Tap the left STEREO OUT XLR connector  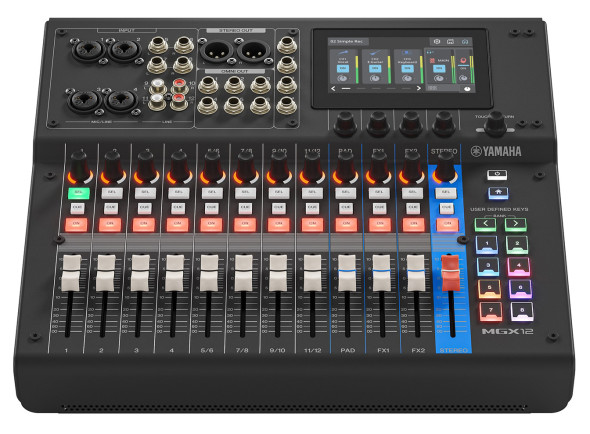click(217, 51)
